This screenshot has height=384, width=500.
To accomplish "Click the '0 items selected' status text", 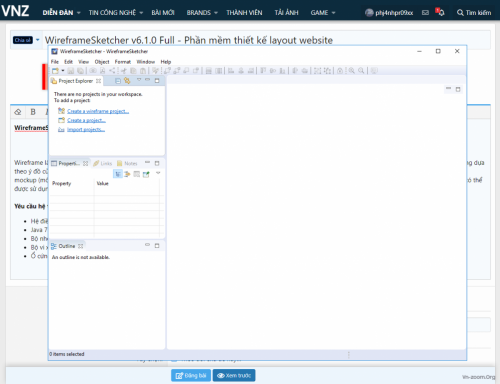I will 67,354.
